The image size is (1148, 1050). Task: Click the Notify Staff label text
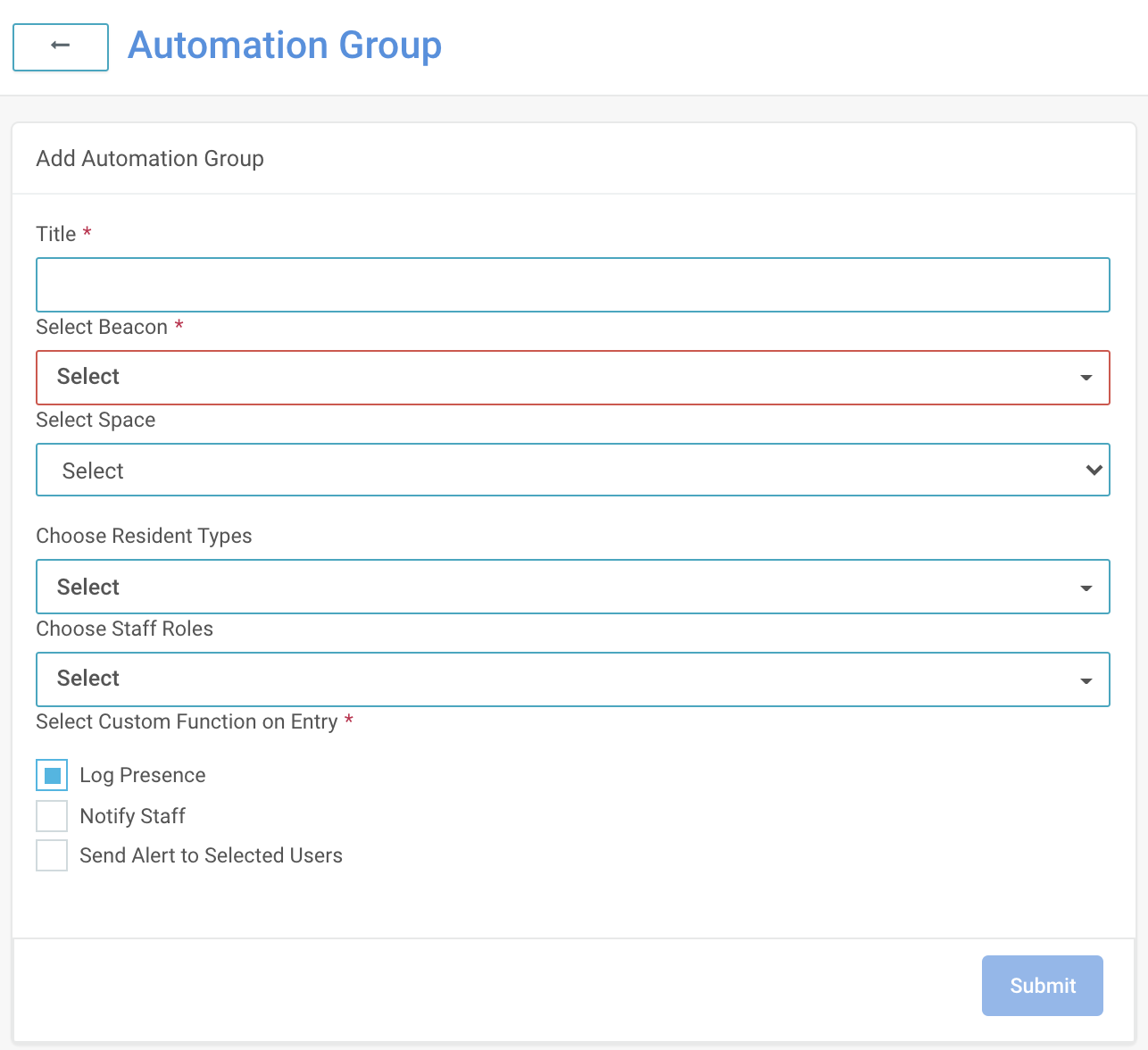[x=132, y=816]
